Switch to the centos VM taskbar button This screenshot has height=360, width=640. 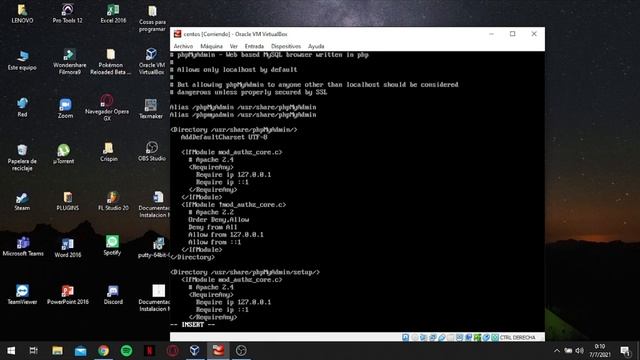click(218, 351)
